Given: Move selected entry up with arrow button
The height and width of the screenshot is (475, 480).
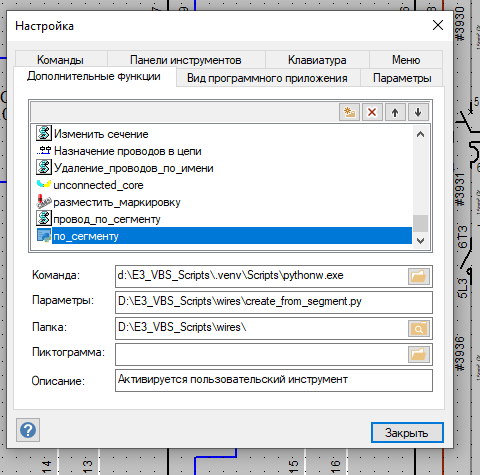Looking at the screenshot, I should tap(395, 112).
